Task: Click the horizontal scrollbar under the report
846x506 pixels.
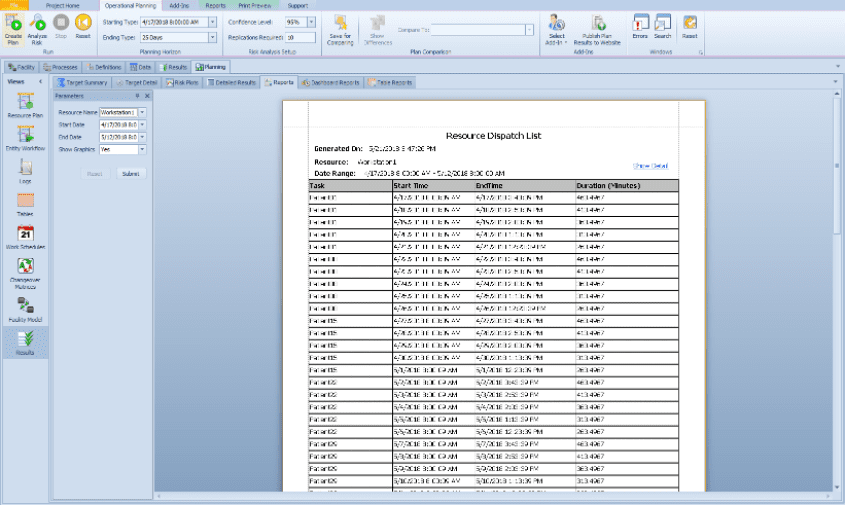Action: point(494,496)
